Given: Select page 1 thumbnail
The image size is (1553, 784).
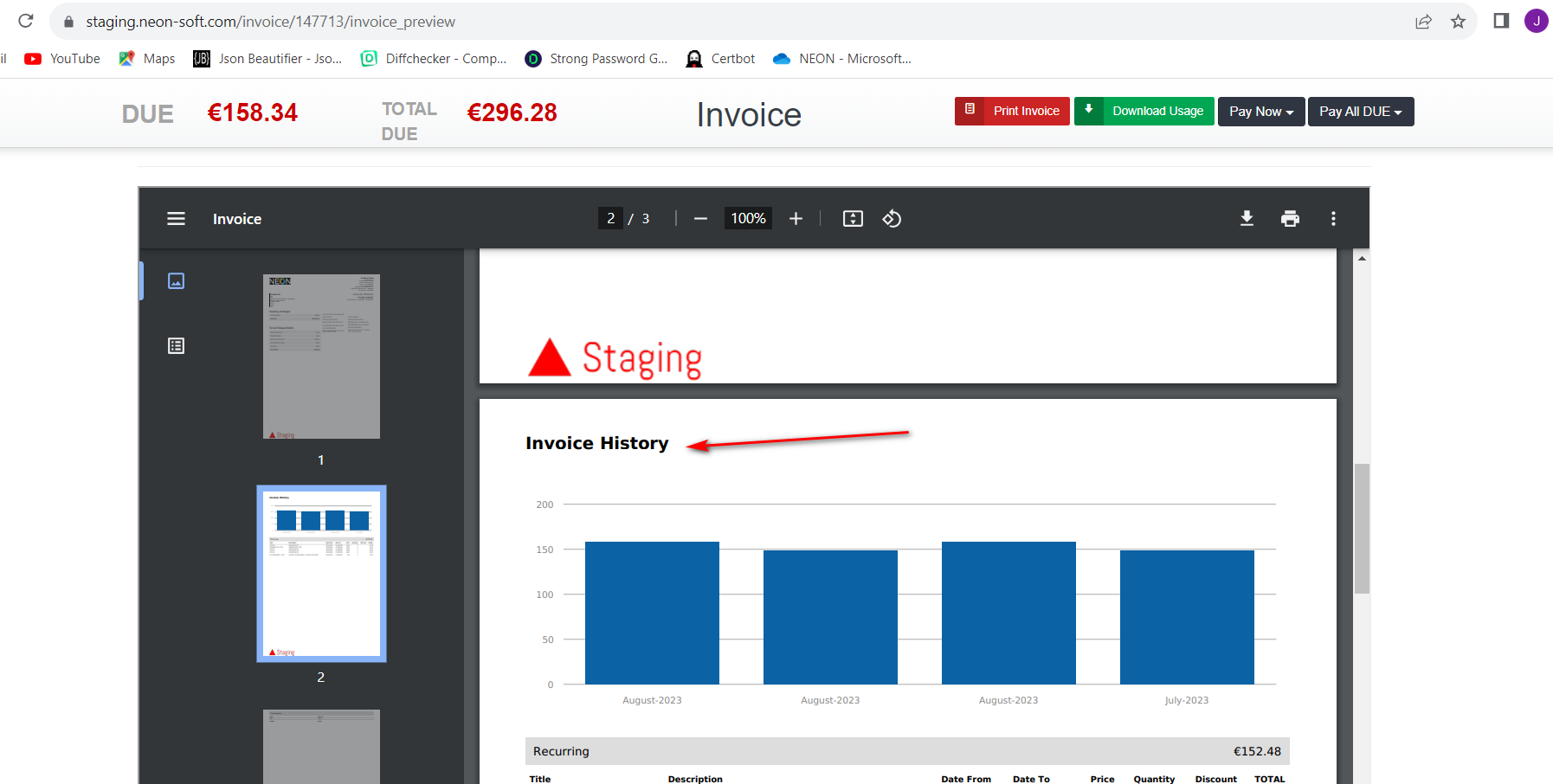Looking at the screenshot, I should (x=321, y=357).
